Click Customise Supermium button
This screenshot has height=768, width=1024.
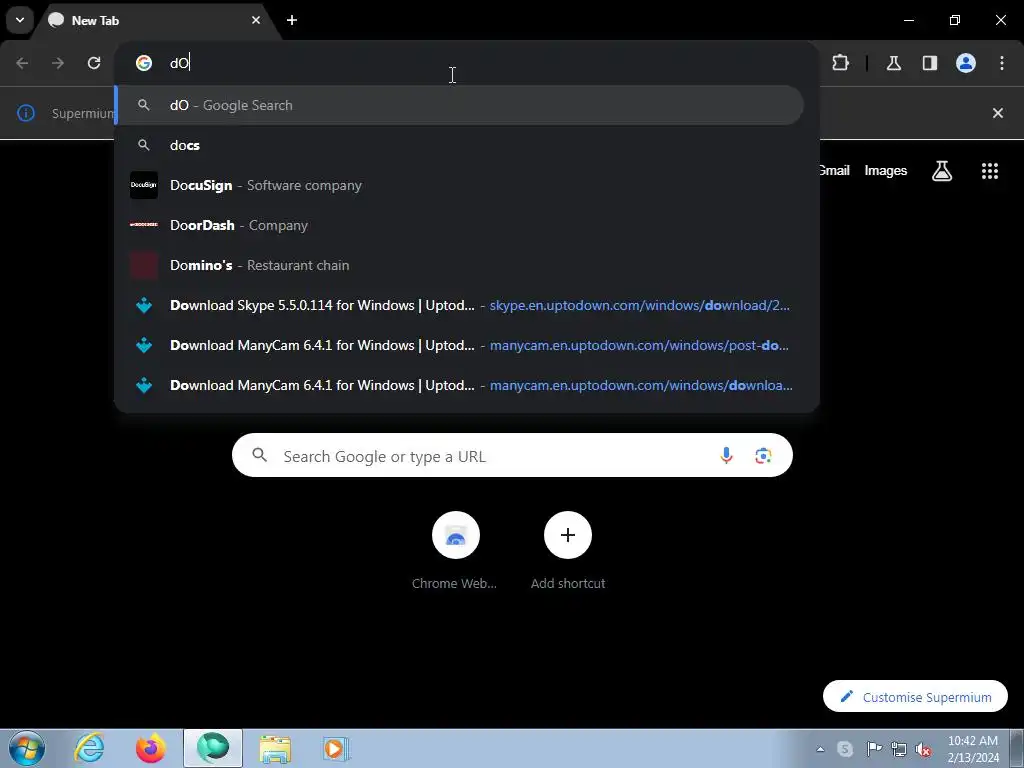point(915,697)
